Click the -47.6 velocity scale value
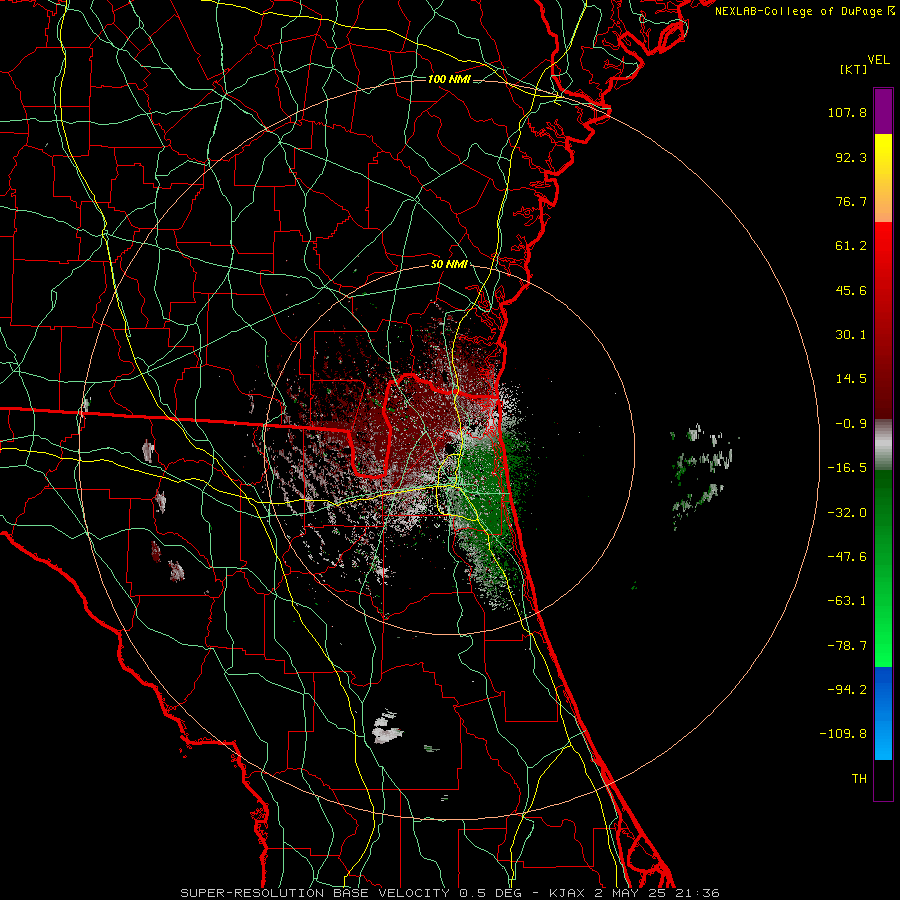900x900 pixels. (847, 557)
